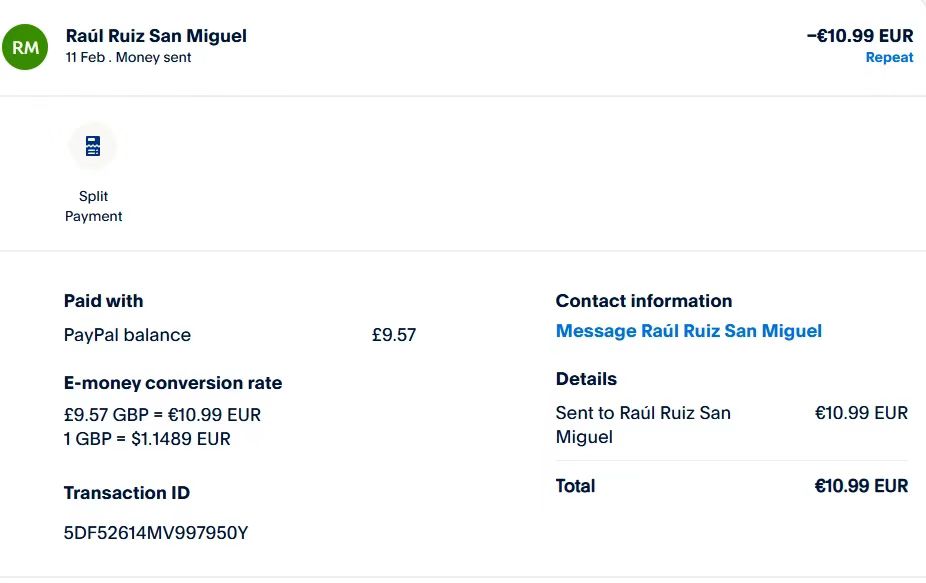Click the Paid with heading

pos(103,301)
